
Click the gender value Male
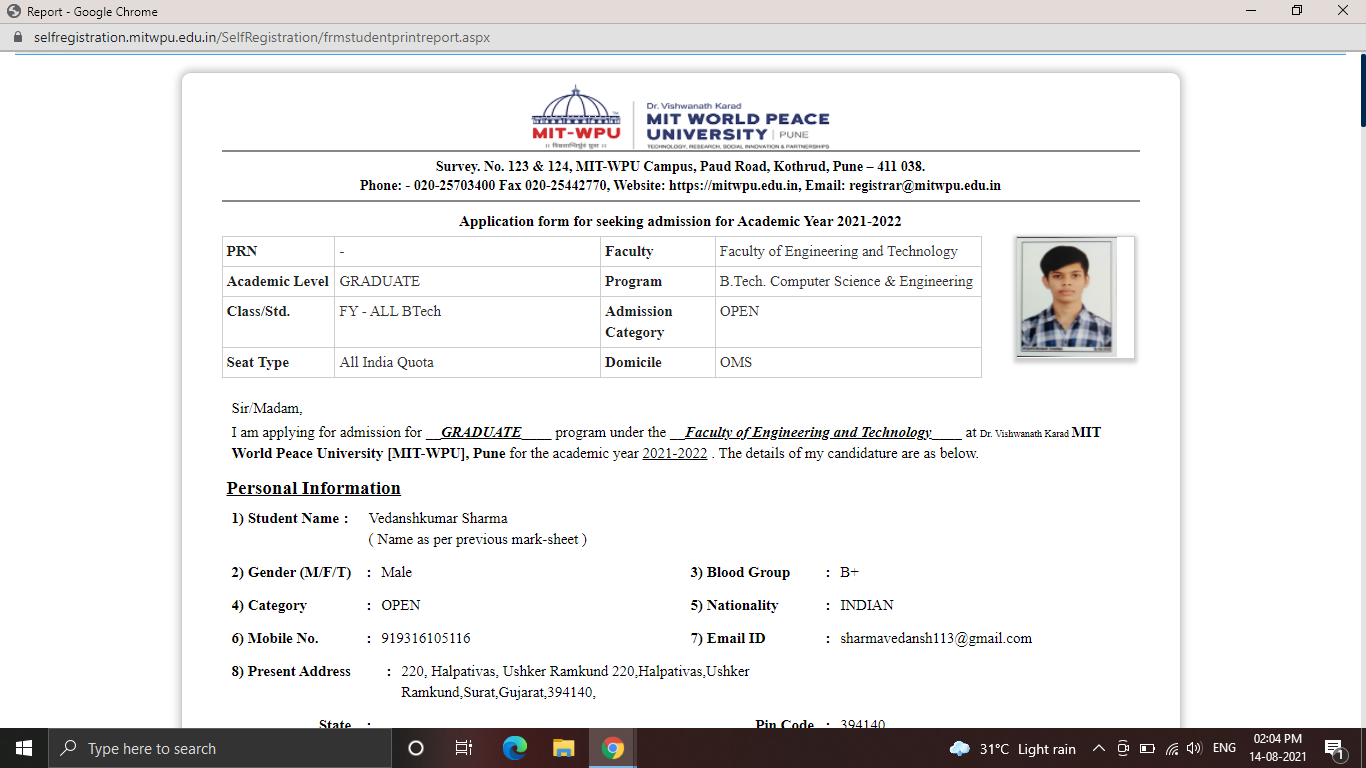tap(396, 572)
